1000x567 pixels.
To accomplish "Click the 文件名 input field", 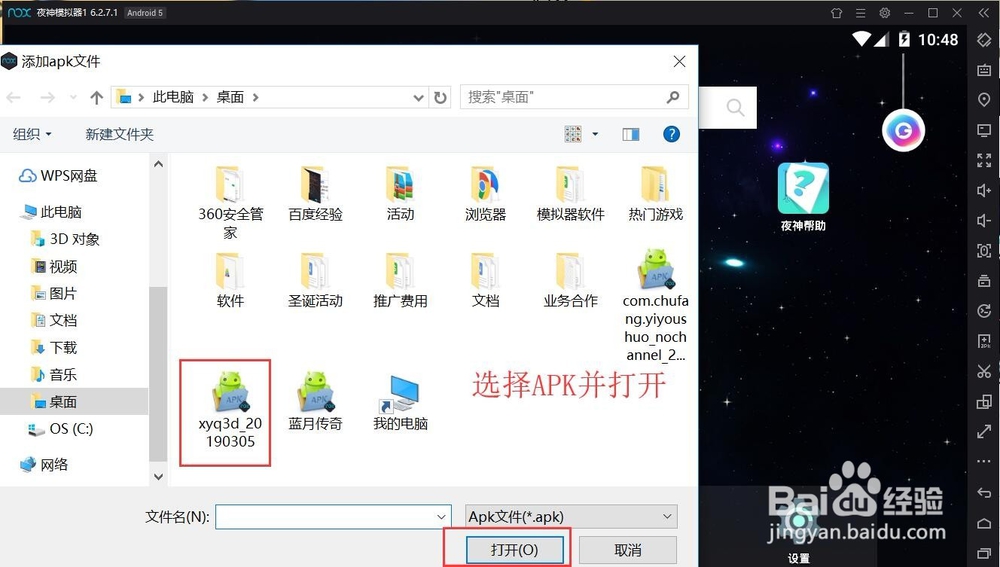I will coord(334,517).
